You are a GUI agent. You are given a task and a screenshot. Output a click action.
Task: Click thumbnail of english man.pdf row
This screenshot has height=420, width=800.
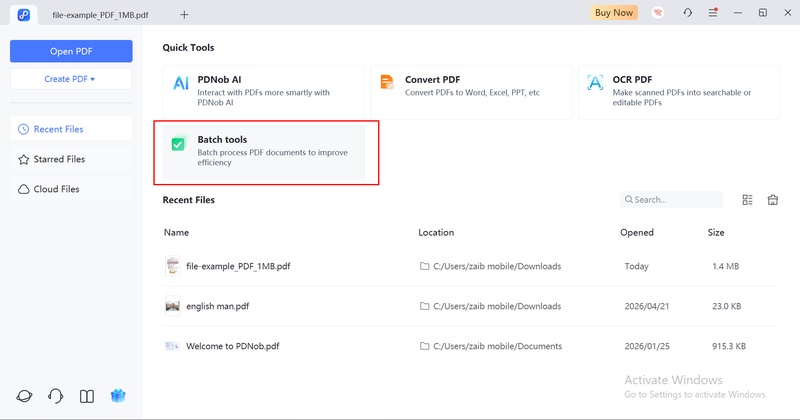[x=172, y=306]
